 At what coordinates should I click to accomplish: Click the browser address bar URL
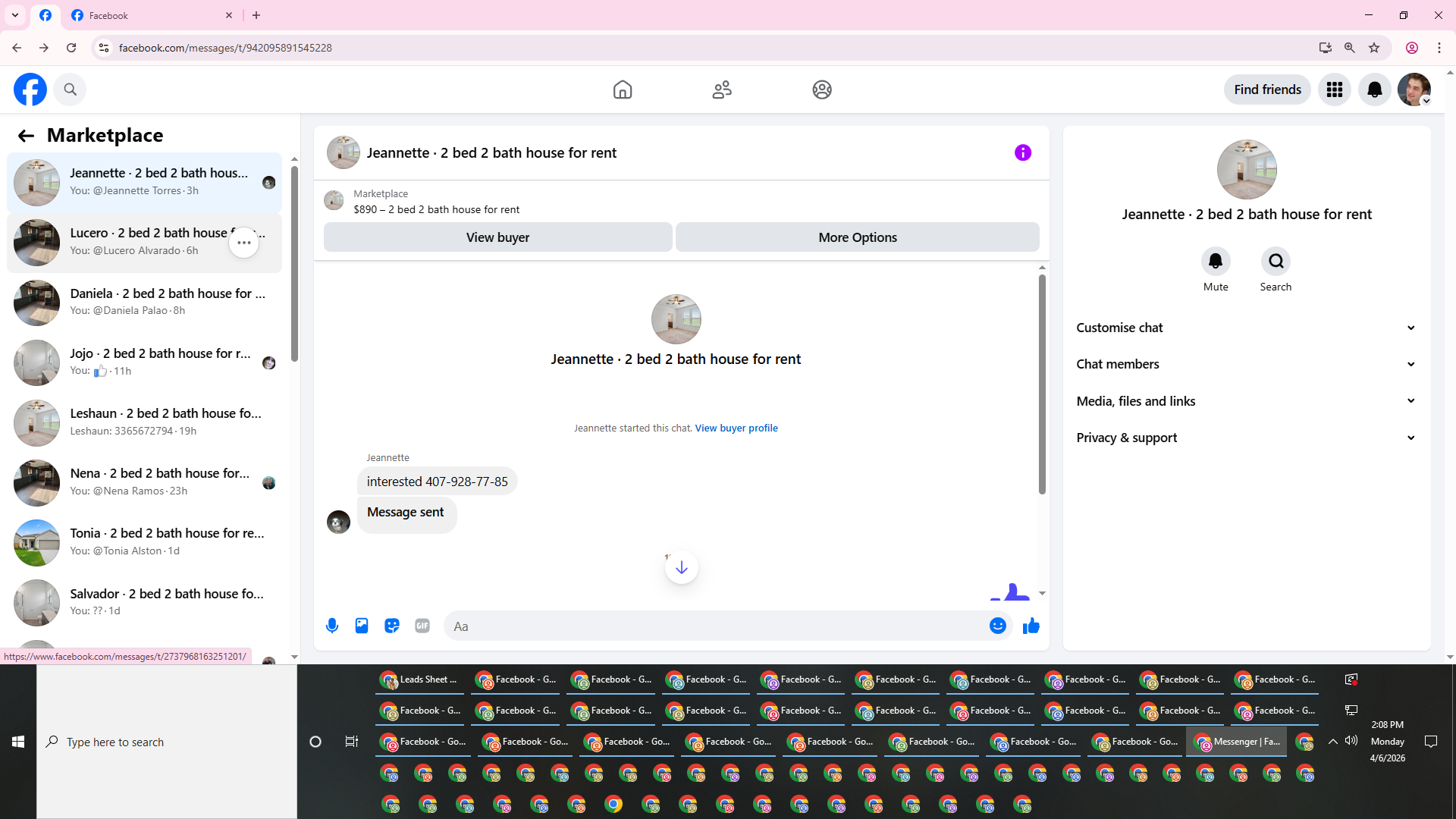[225, 48]
